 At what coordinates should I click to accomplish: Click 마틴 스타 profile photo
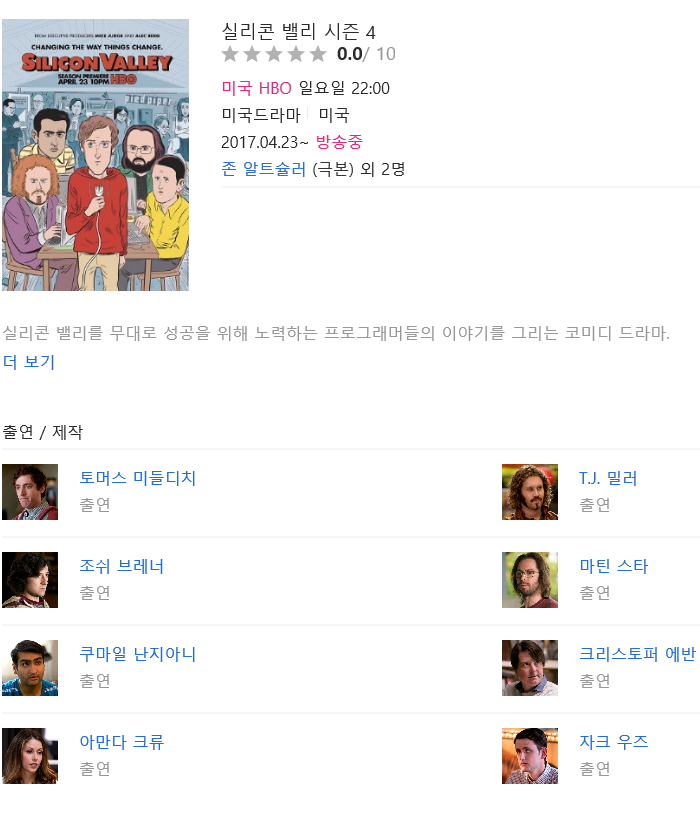(530, 580)
